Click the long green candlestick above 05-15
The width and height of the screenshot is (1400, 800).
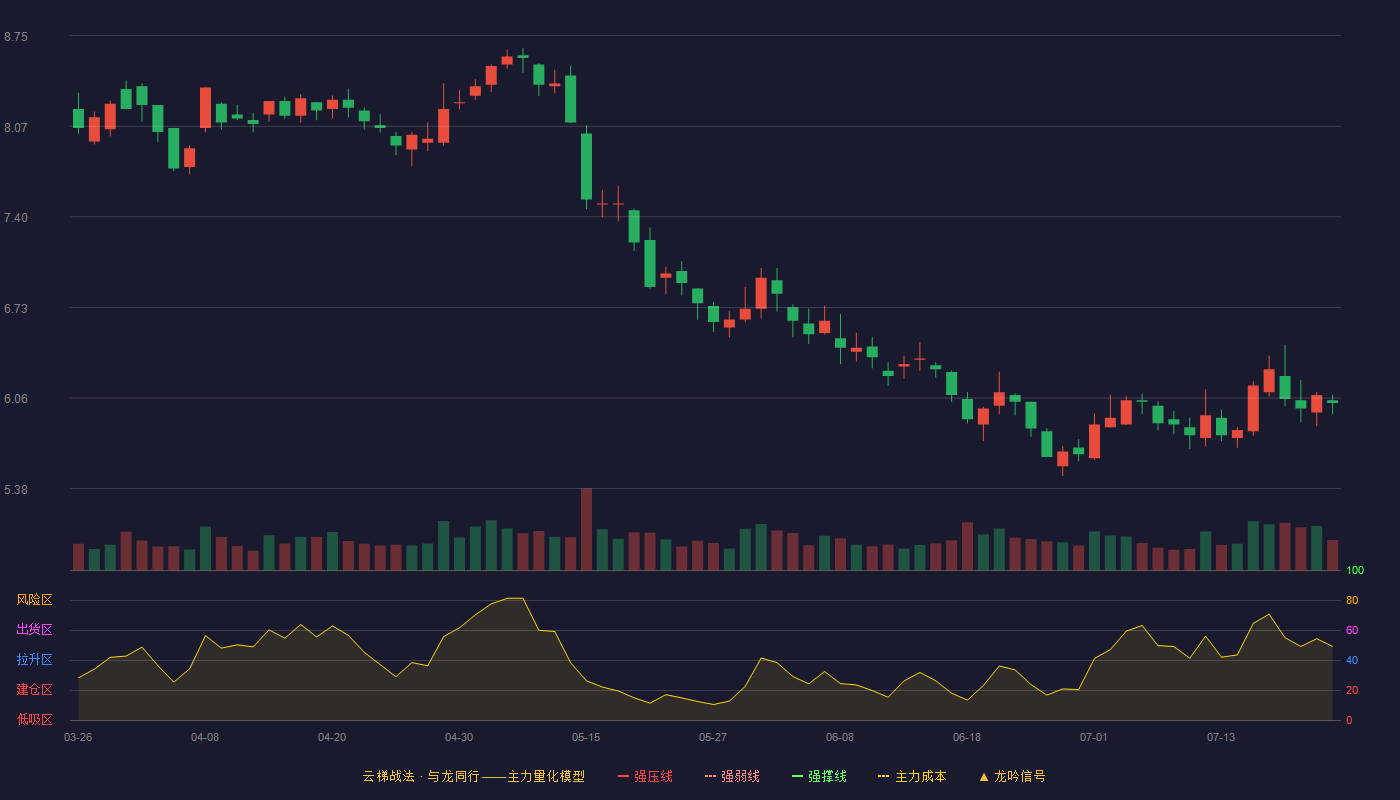point(586,166)
